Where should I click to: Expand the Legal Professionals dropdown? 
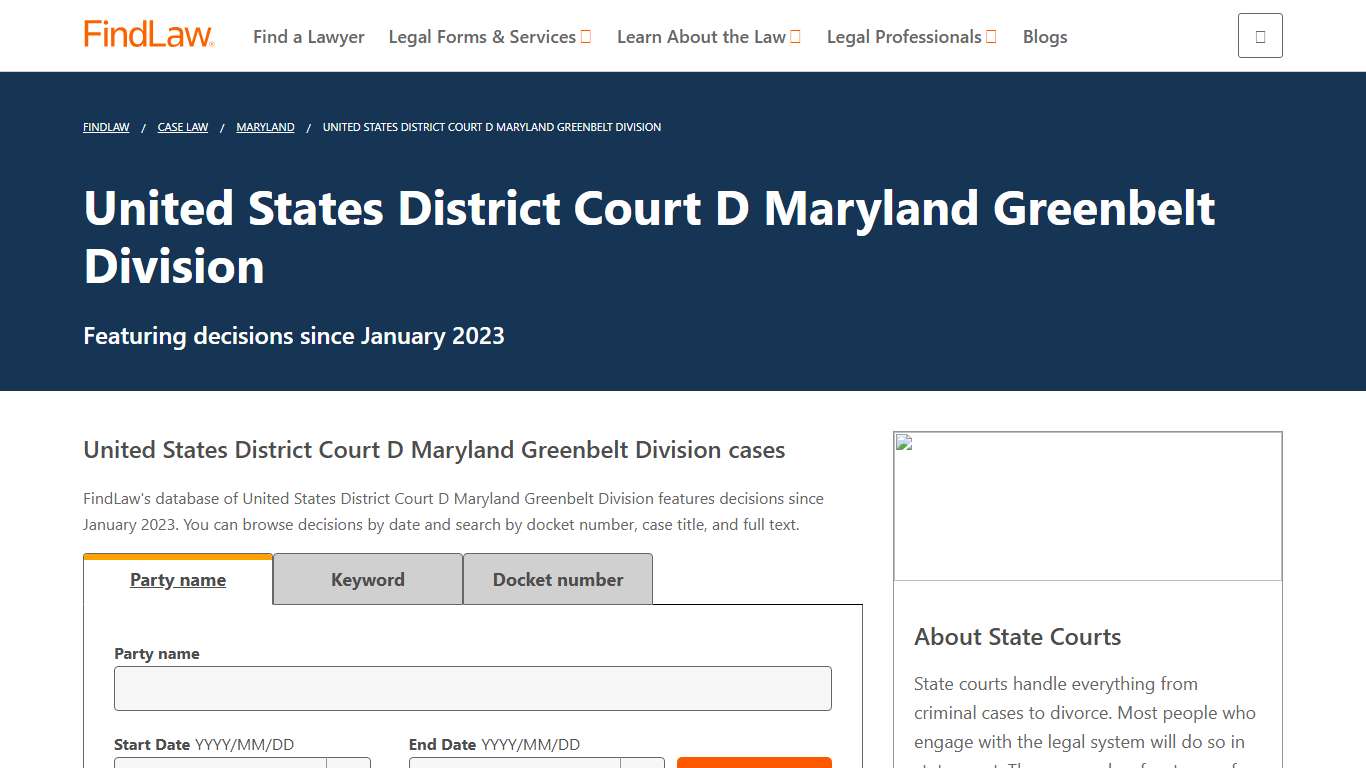910,36
